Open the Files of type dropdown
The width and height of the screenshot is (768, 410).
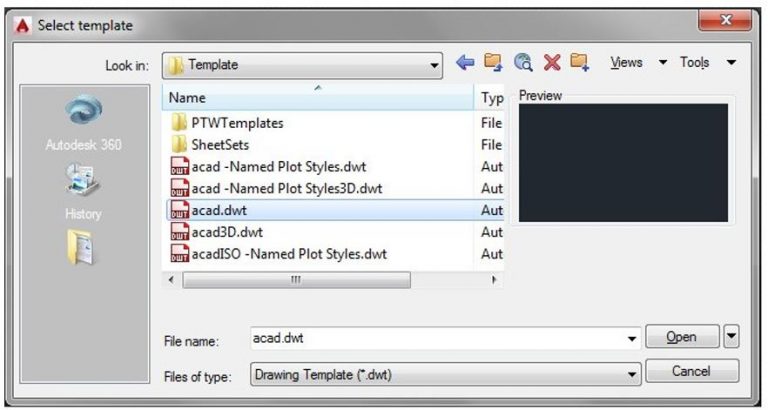tap(632, 374)
